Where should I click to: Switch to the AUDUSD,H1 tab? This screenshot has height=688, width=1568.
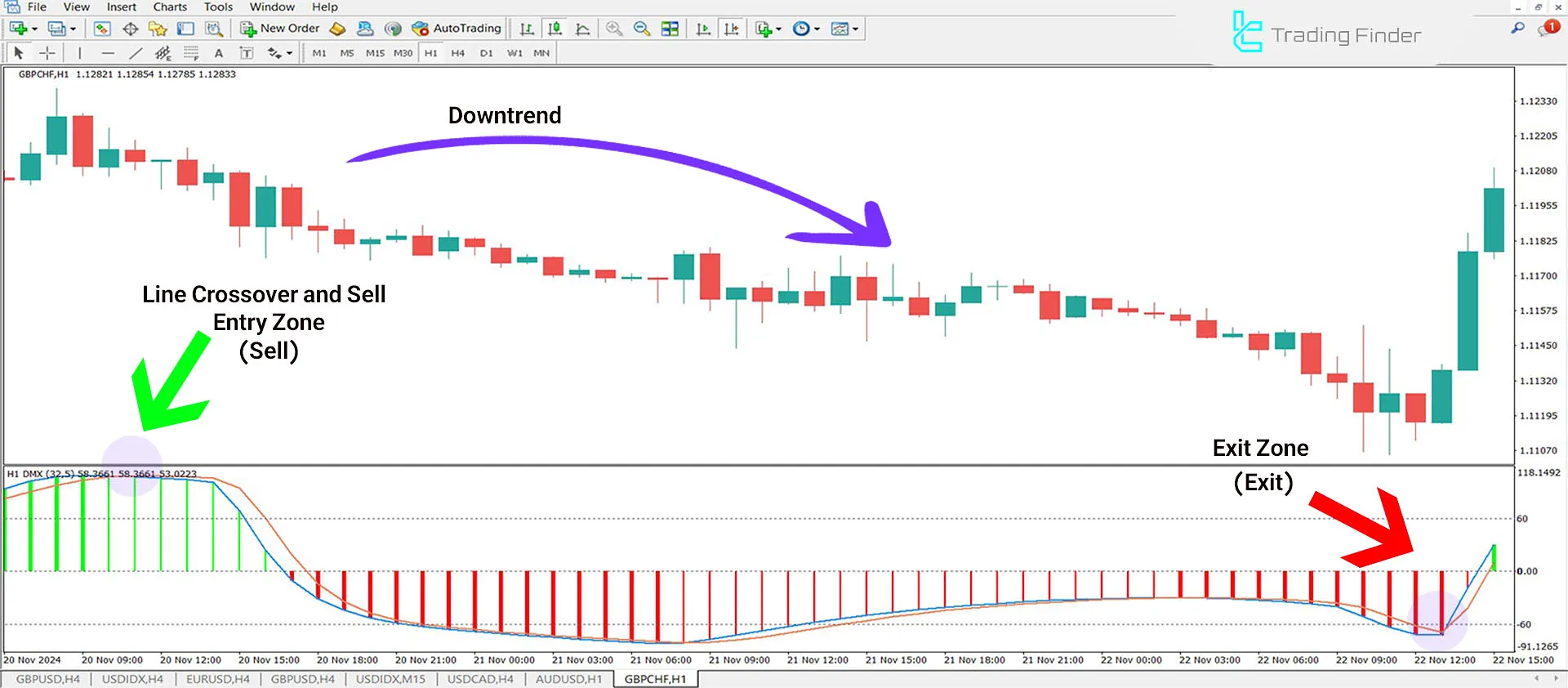pyautogui.click(x=568, y=679)
